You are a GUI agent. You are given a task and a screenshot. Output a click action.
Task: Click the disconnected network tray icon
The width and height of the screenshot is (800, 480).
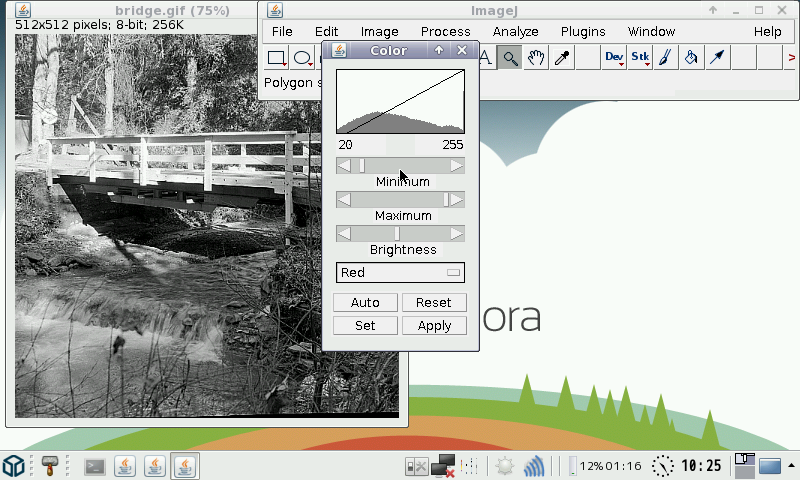pos(443,466)
